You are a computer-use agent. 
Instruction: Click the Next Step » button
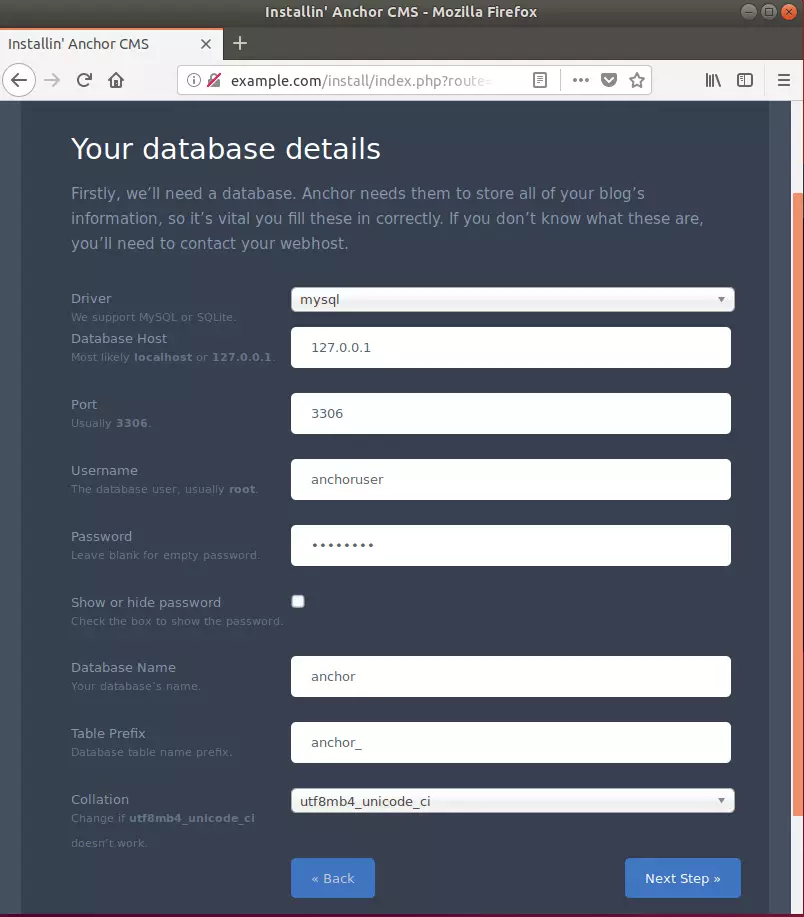[x=682, y=878]
